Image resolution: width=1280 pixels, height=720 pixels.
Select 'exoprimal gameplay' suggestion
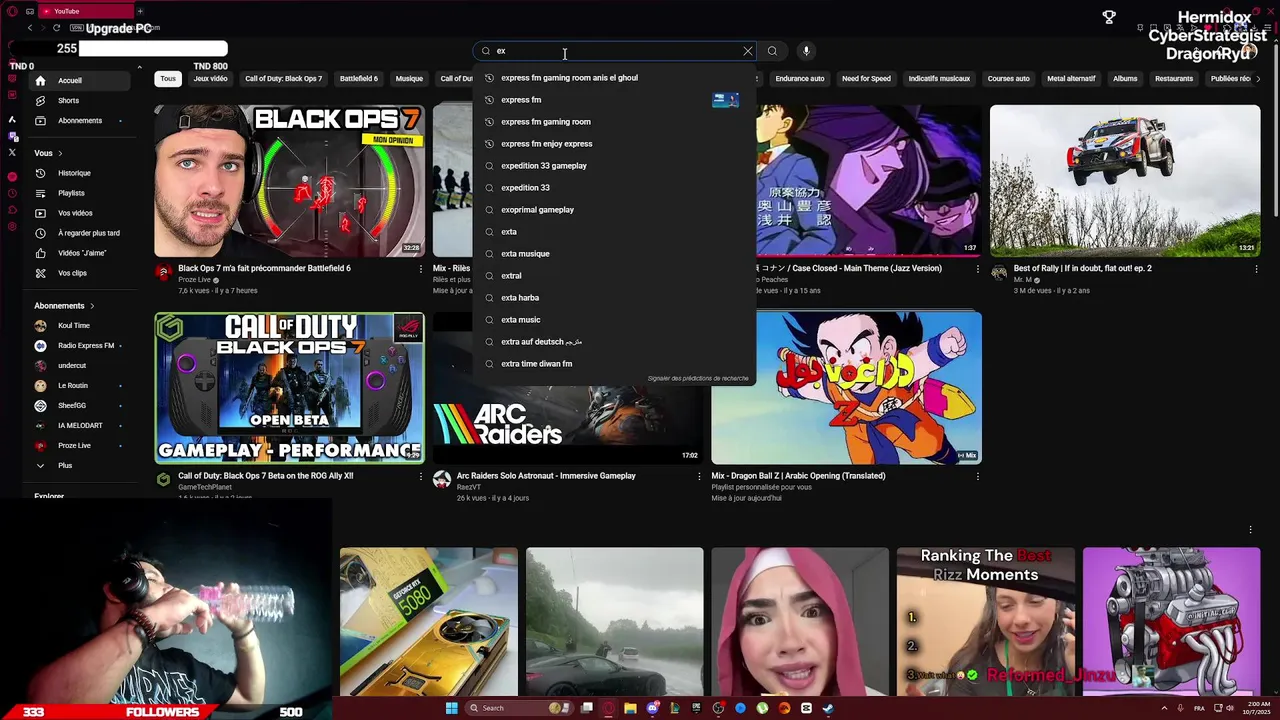(615, 210)
